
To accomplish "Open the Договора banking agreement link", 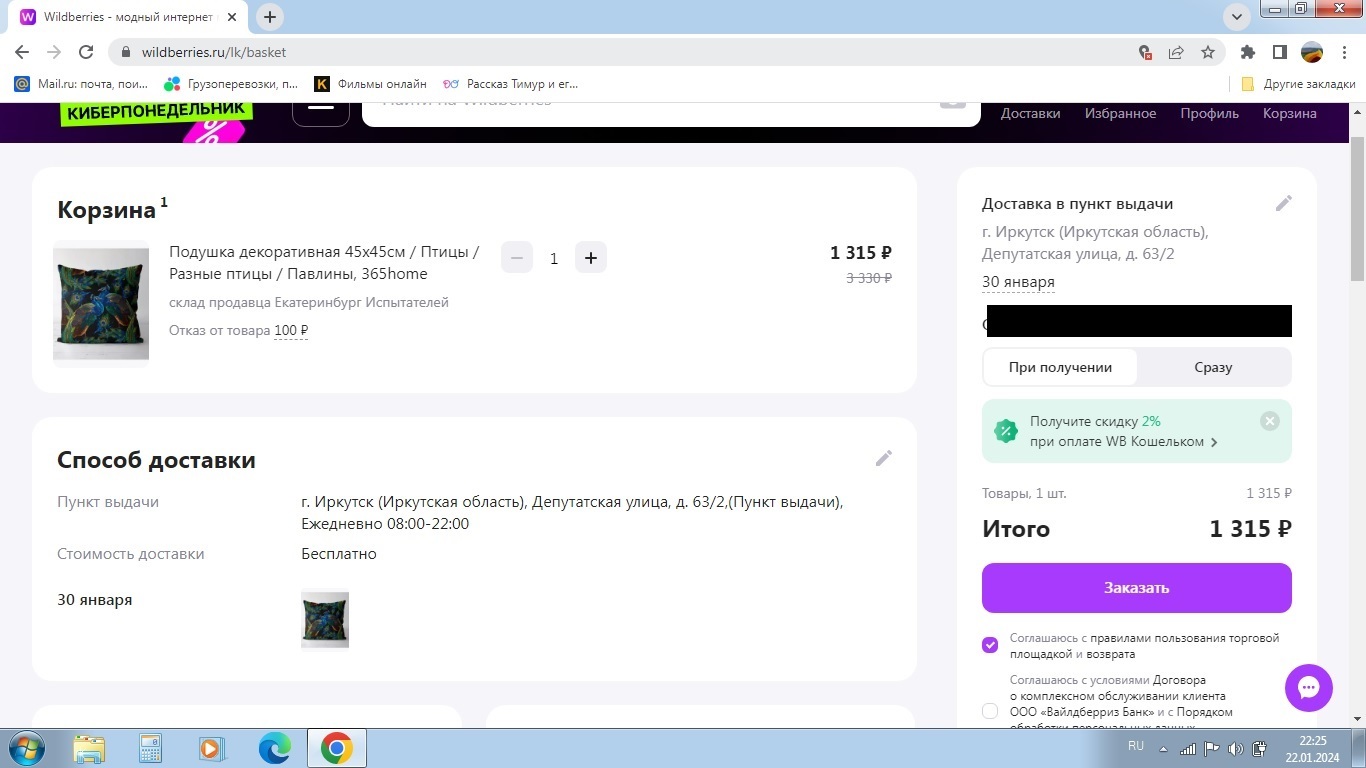I will coord(1179,680).
